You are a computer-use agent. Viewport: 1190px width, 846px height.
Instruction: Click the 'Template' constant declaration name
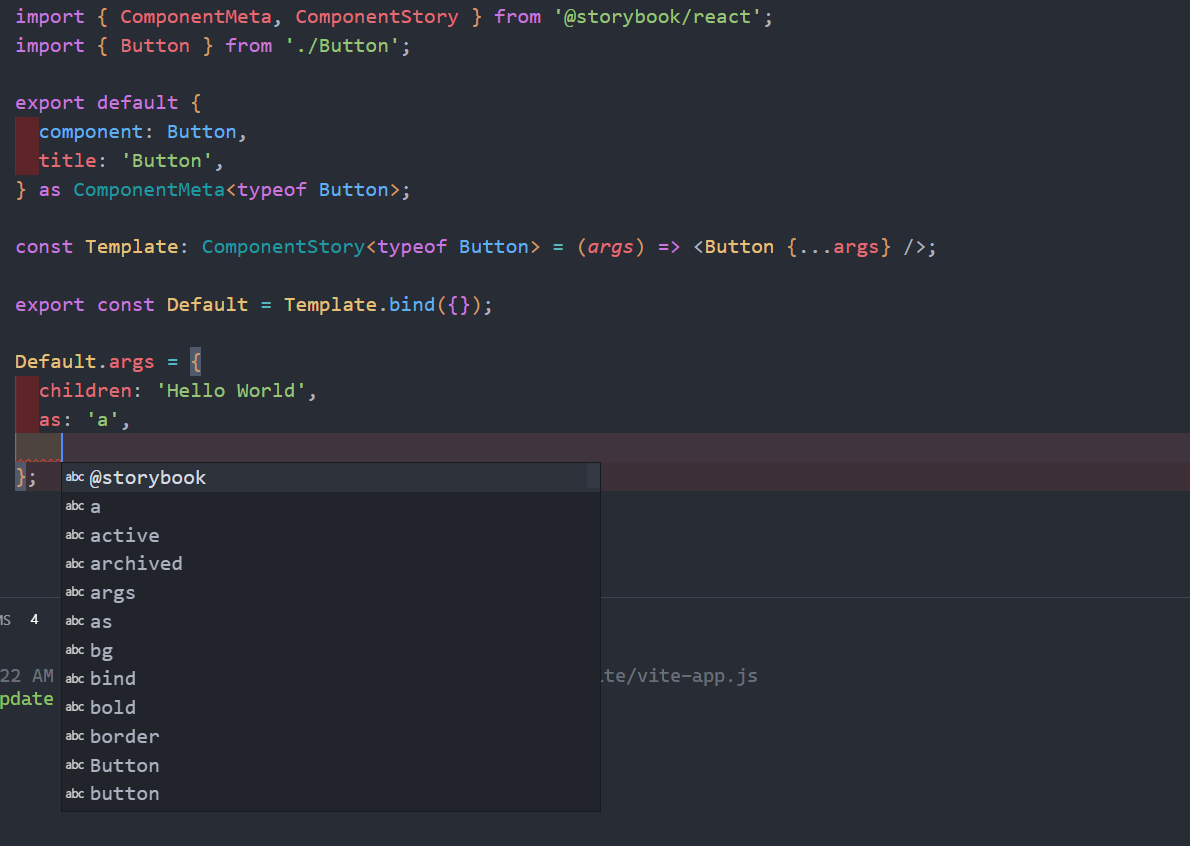(131, 247)
